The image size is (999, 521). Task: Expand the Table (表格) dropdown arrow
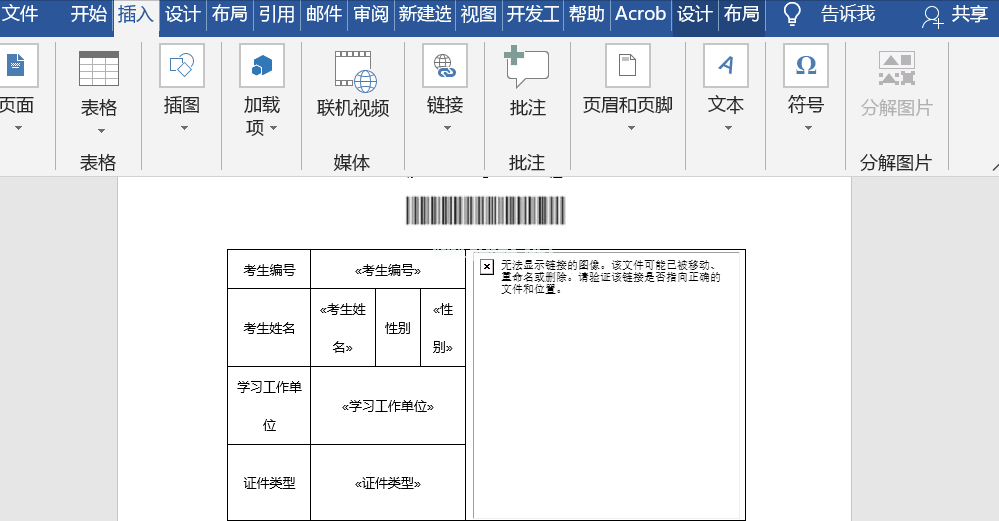pos(99,129)
